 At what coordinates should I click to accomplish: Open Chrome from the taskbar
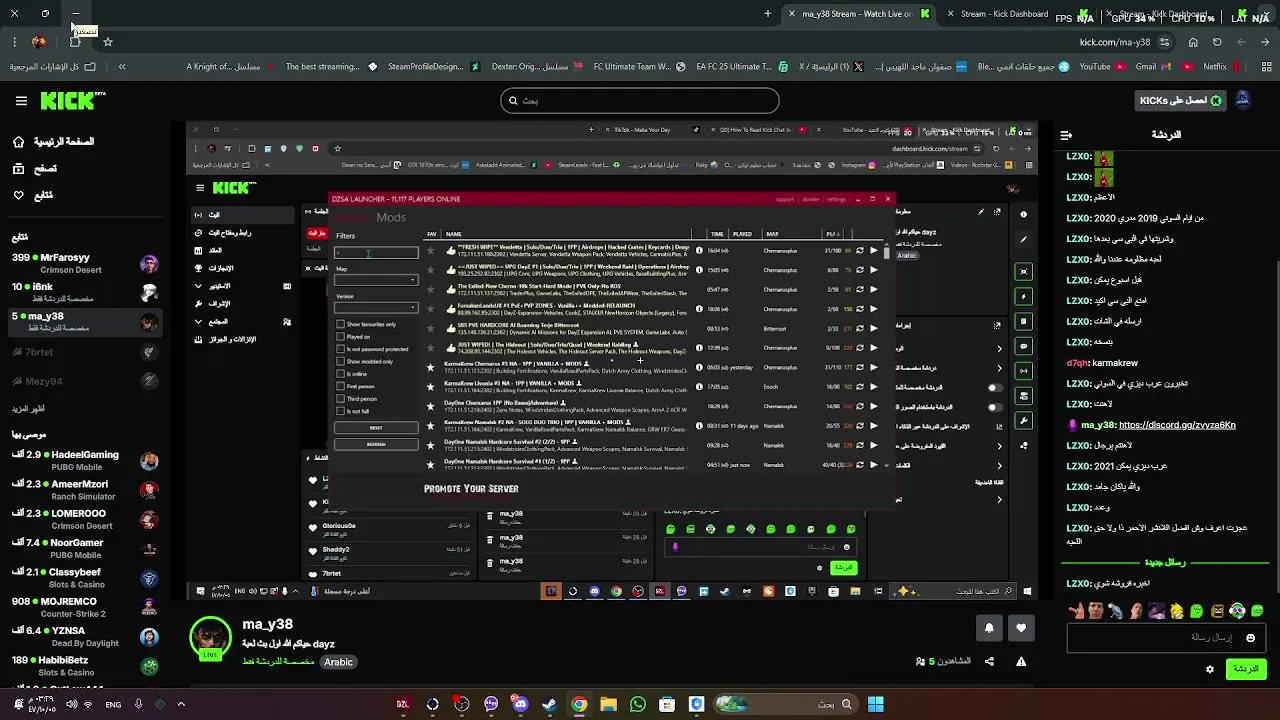click(x=579, y=704)
